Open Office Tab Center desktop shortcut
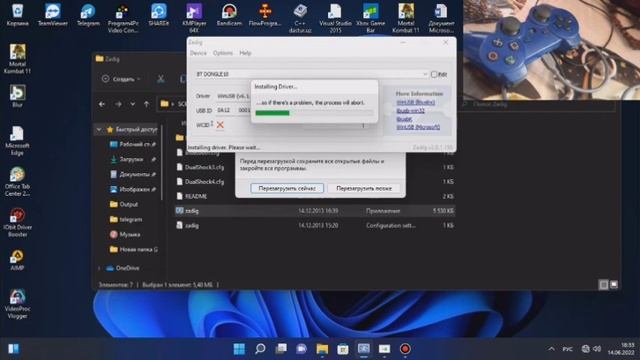This screenshot has height=360, width=640. click(x=17, y=182)
